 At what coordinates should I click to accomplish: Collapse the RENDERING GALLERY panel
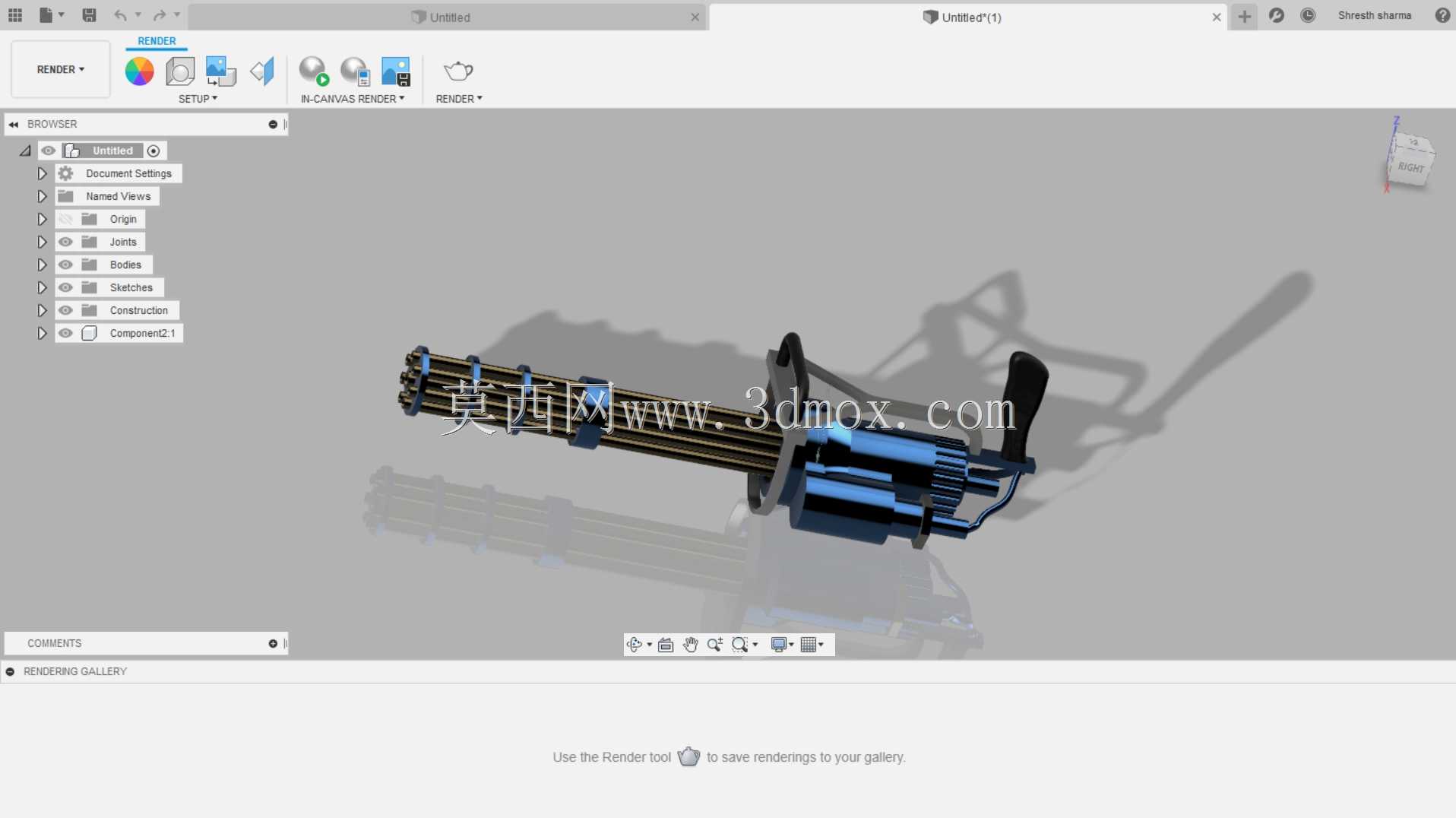tap(10, 671)
